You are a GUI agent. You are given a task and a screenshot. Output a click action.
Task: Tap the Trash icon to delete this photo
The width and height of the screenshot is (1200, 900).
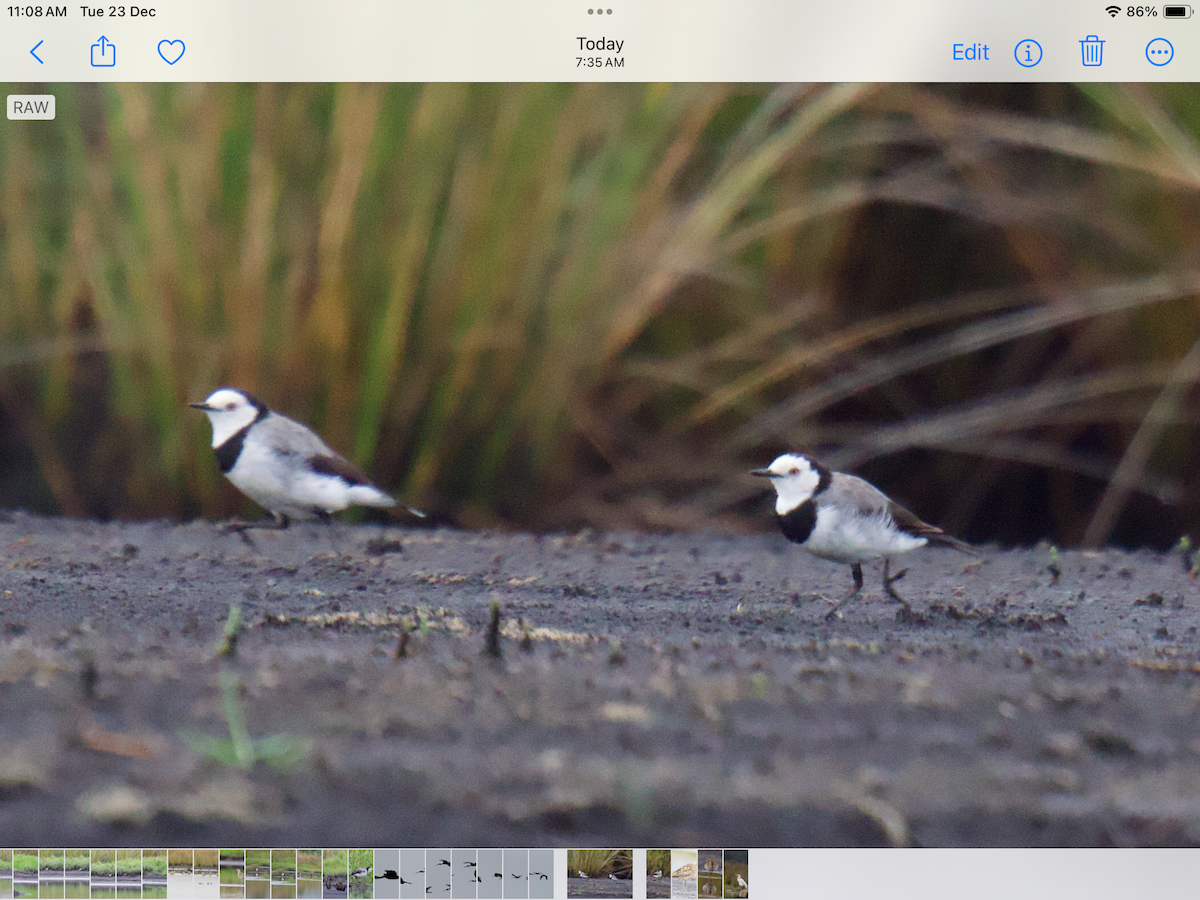1091,52
